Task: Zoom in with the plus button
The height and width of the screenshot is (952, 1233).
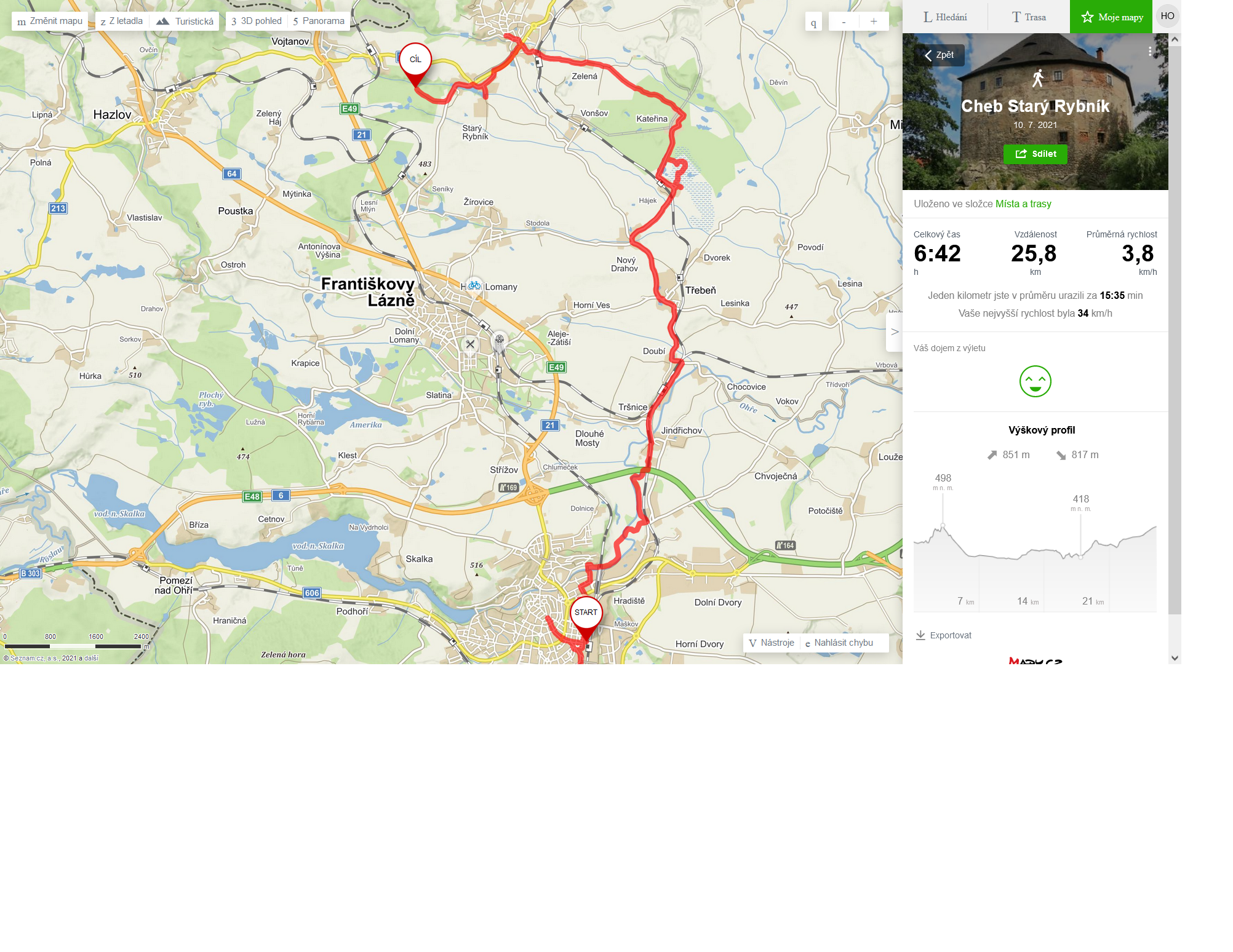Action: pyautogui.click(x=874, y=22)
